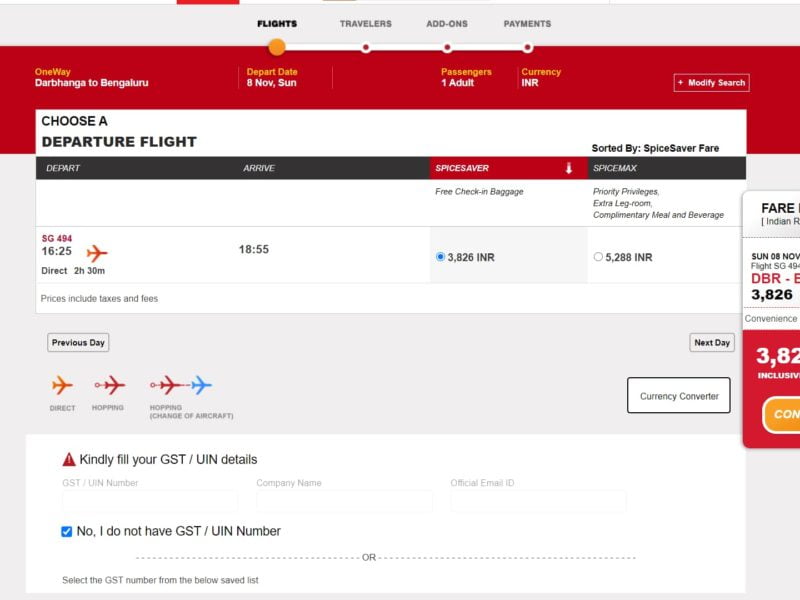Click the orange direct flight plane icon for SG 494
The height and width of the screenshot is (600, 800).
tap(97, 253)
